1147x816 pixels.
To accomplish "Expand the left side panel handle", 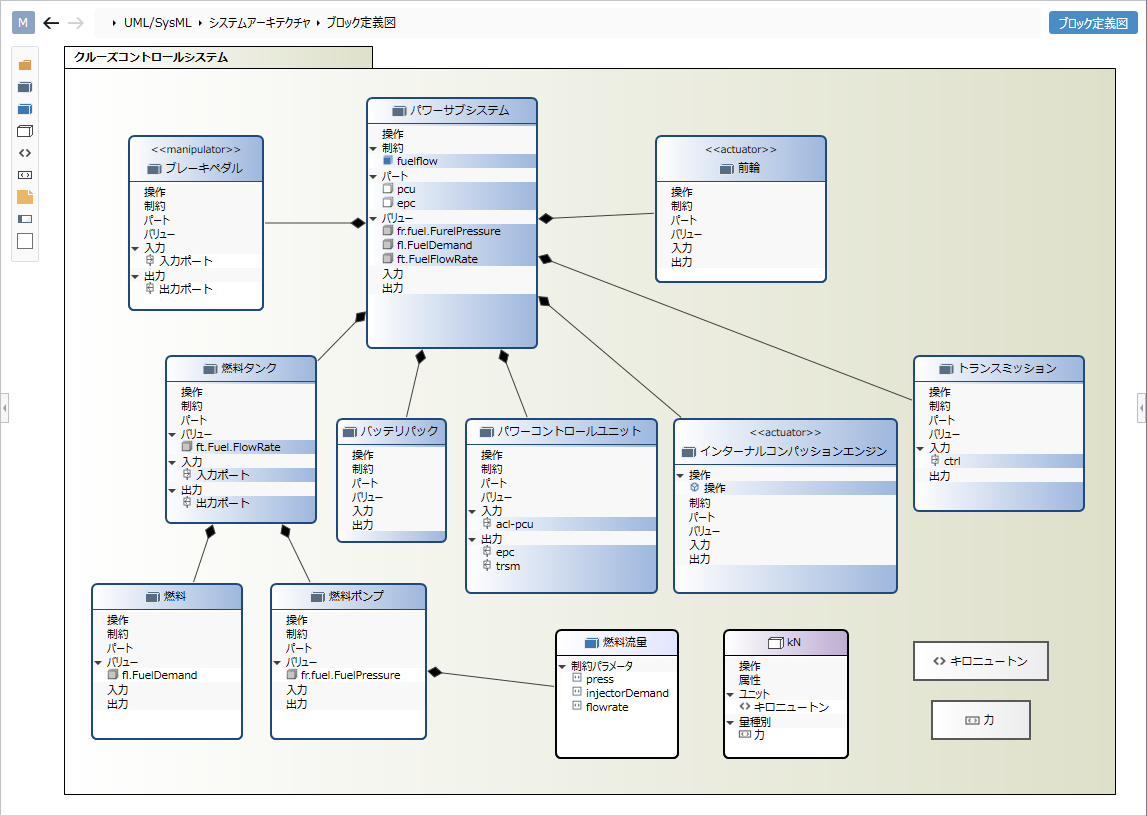I will [4, 407].
